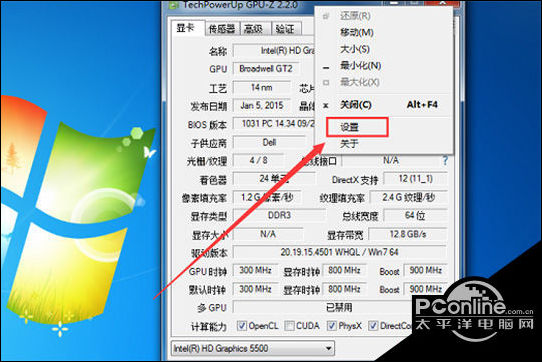Switch to the 传感器 tab
This screenshot has height=362, width=542.
(x=222, y=29)
